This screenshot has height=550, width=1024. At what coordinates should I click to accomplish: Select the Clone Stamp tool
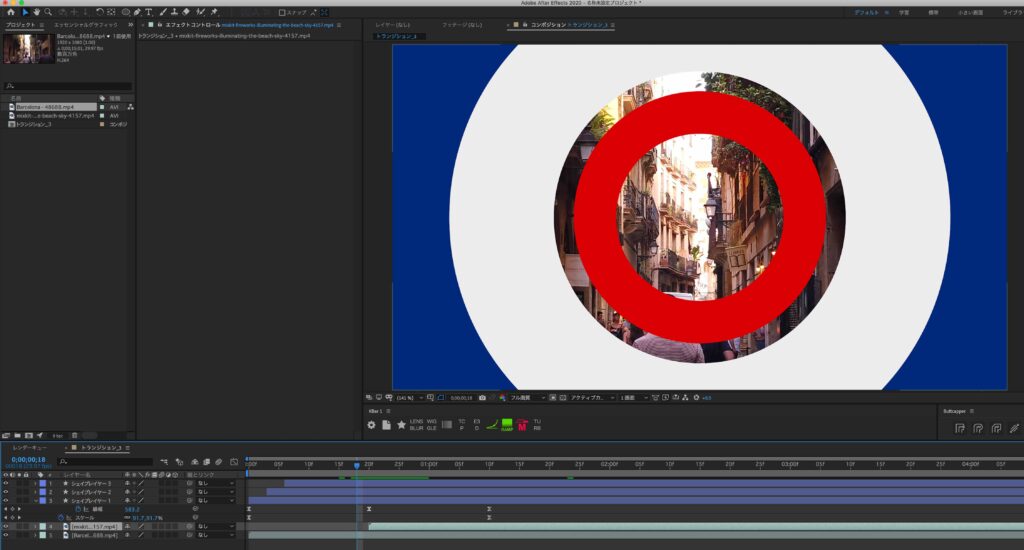174,12
